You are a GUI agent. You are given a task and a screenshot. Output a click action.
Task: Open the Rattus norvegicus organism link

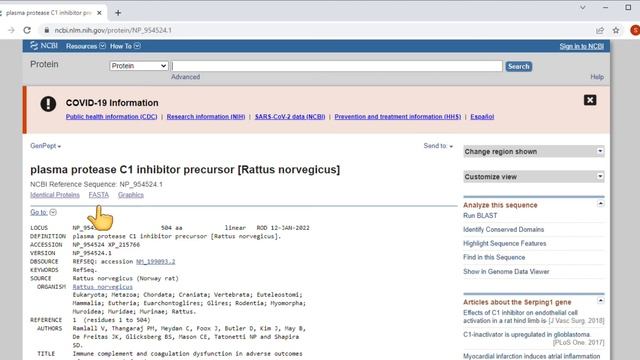click(x=102, y=287)
